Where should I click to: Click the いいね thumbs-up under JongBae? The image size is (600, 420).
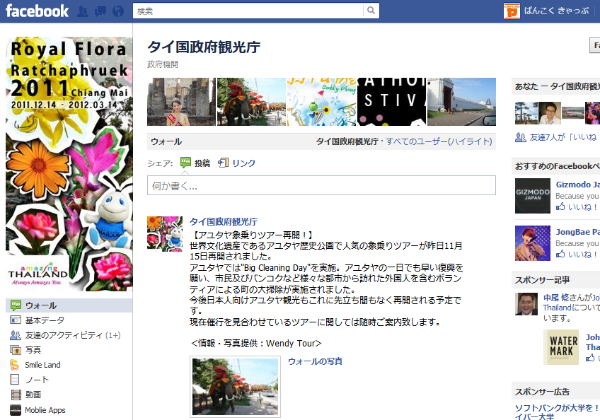pyautogui.click(x=561, y=254)
